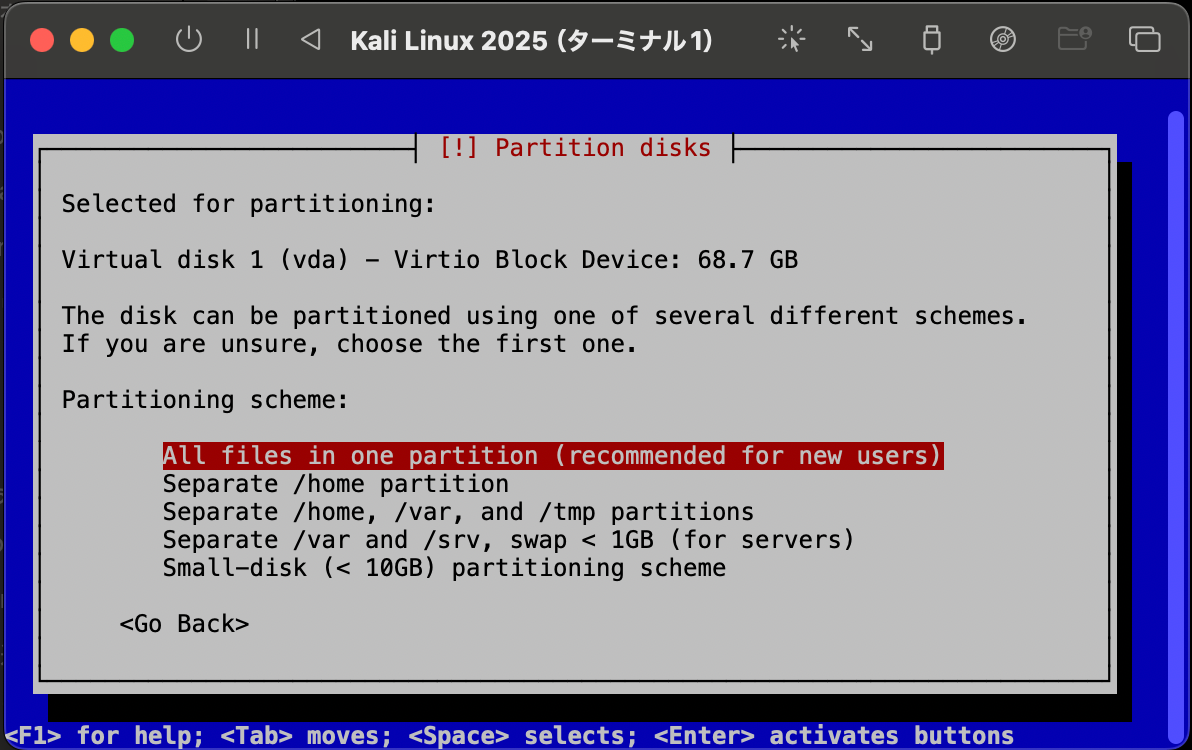Select Separate /home partition option
This screenshot has height=750, width=1192.
(335, 484)
